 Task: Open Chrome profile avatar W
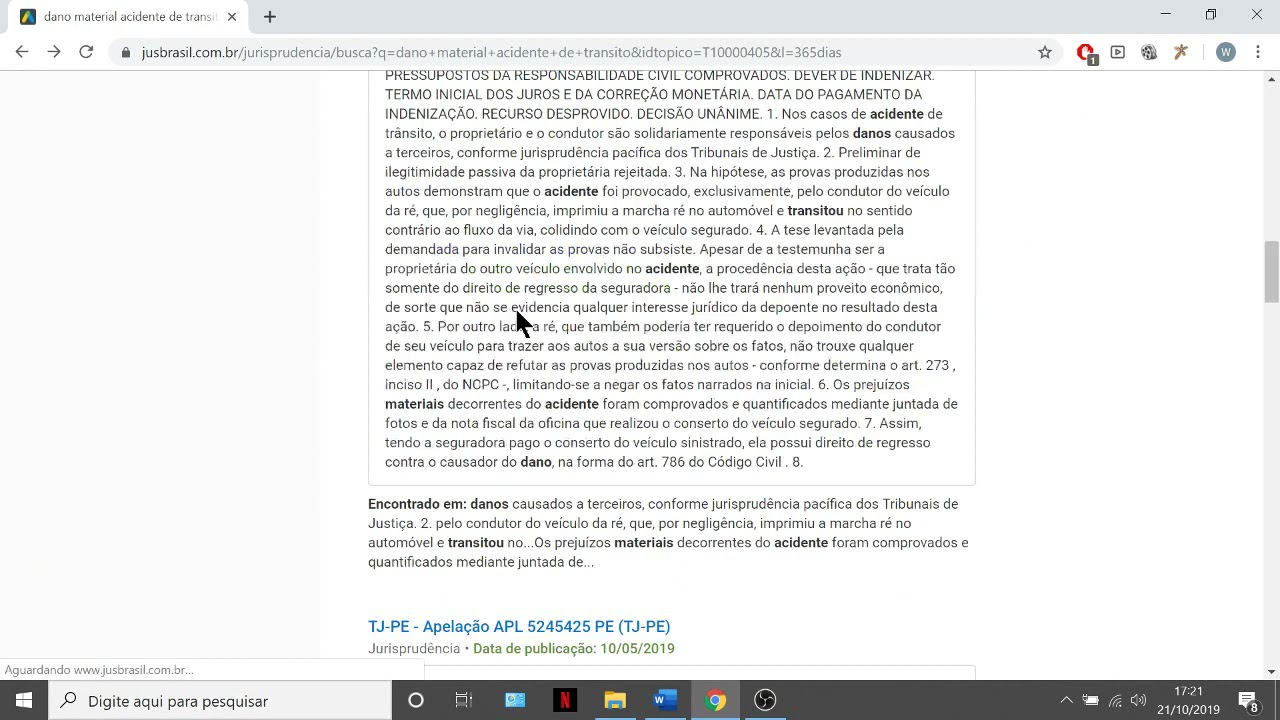coord(1226,52)
